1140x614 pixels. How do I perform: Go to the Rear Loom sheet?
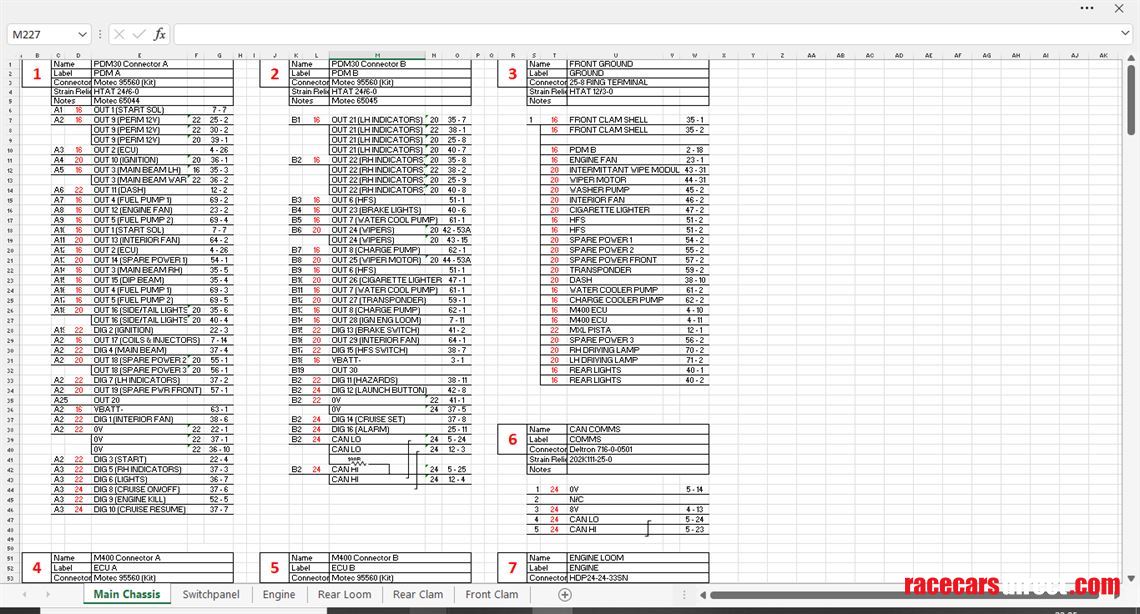[x=344, y=595]
